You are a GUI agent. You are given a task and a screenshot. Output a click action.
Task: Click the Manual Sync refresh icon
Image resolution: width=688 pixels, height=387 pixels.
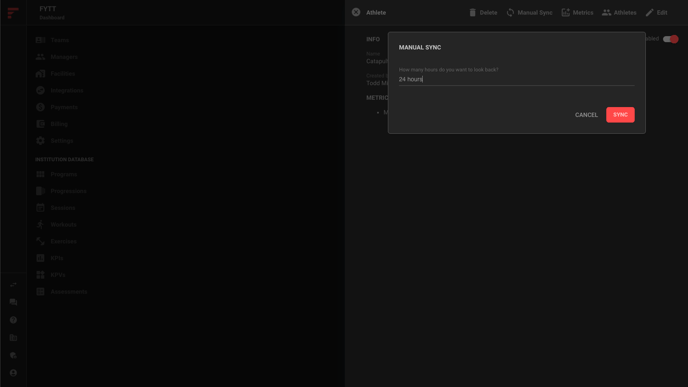[x=510, y=13]
